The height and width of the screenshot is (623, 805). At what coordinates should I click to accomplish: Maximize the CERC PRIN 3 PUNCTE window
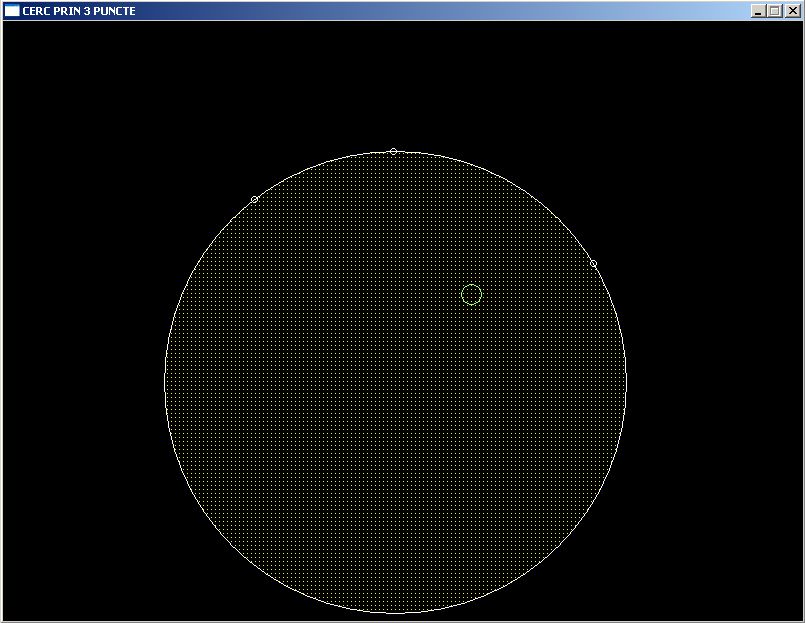[x=775, y=11]
